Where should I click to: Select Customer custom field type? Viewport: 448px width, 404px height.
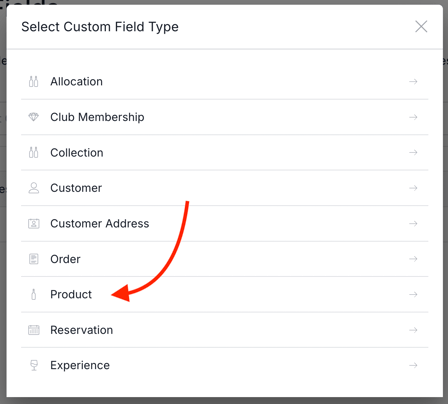224,188
